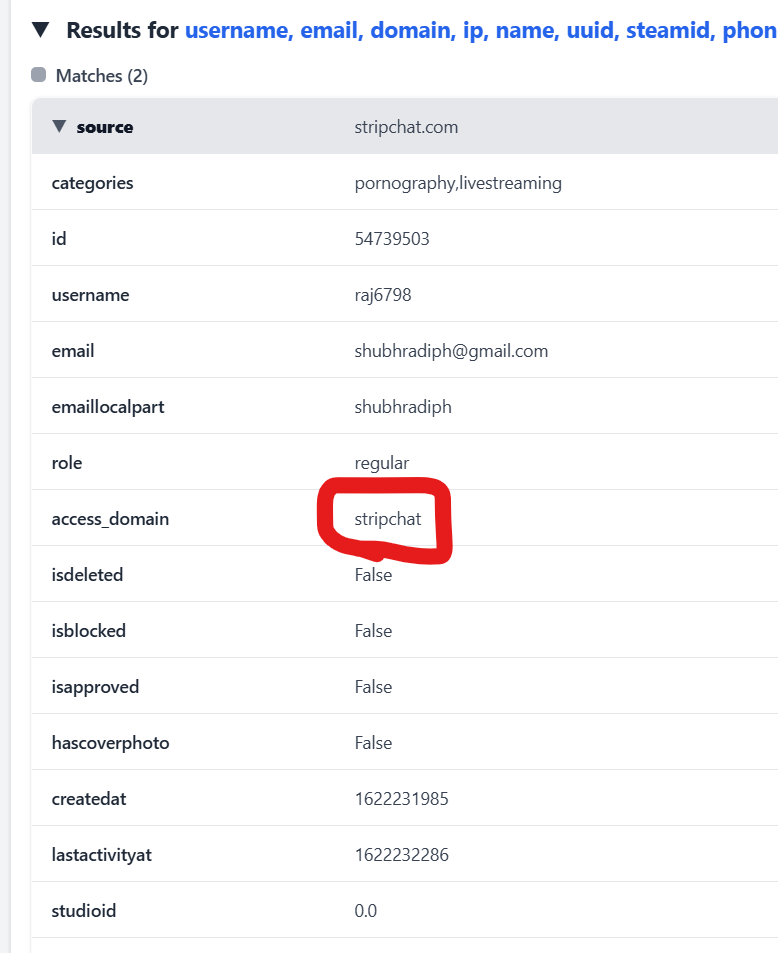Viewport: 778px width, 953px height.
Task: Click the id value 54739503
Action: 392,239
